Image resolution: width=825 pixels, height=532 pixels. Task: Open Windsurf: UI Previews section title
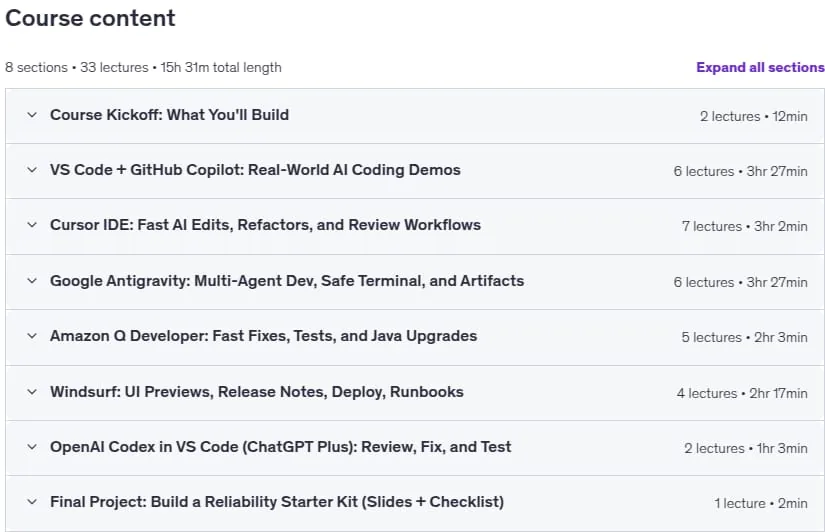(x=257, y=392)
